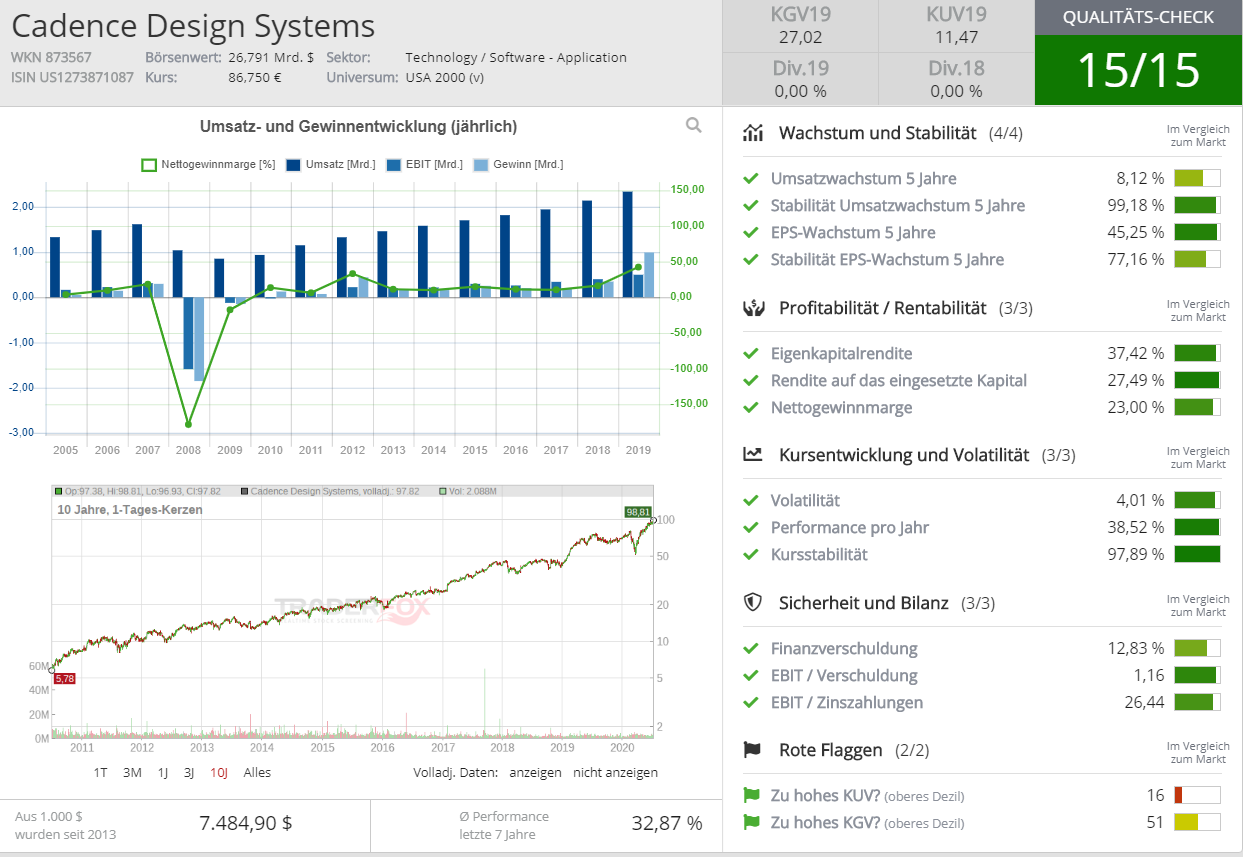Switch price chart to 1T range

pos(101,773)
